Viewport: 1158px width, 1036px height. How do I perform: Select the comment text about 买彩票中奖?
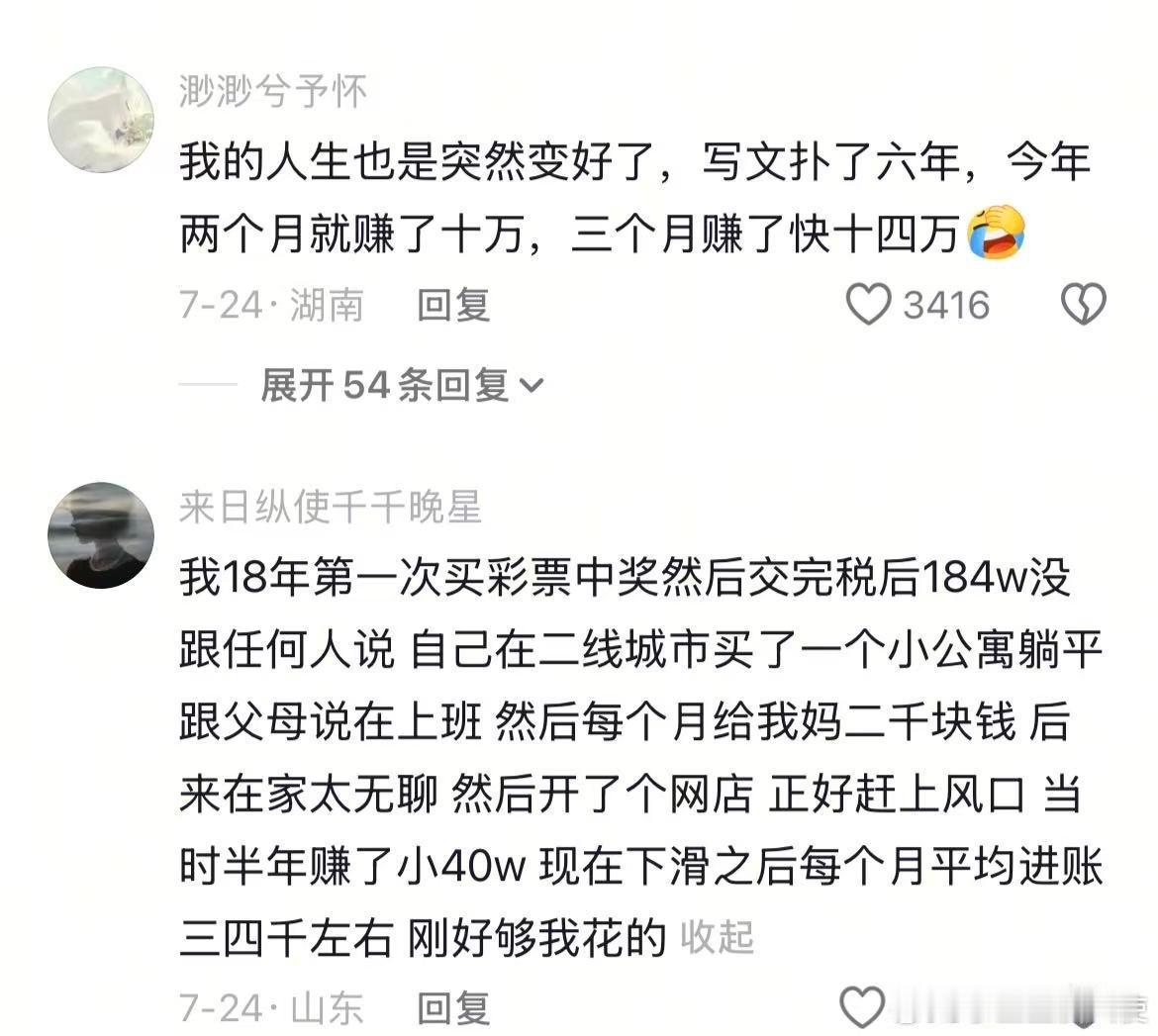(x=641, y=758)
